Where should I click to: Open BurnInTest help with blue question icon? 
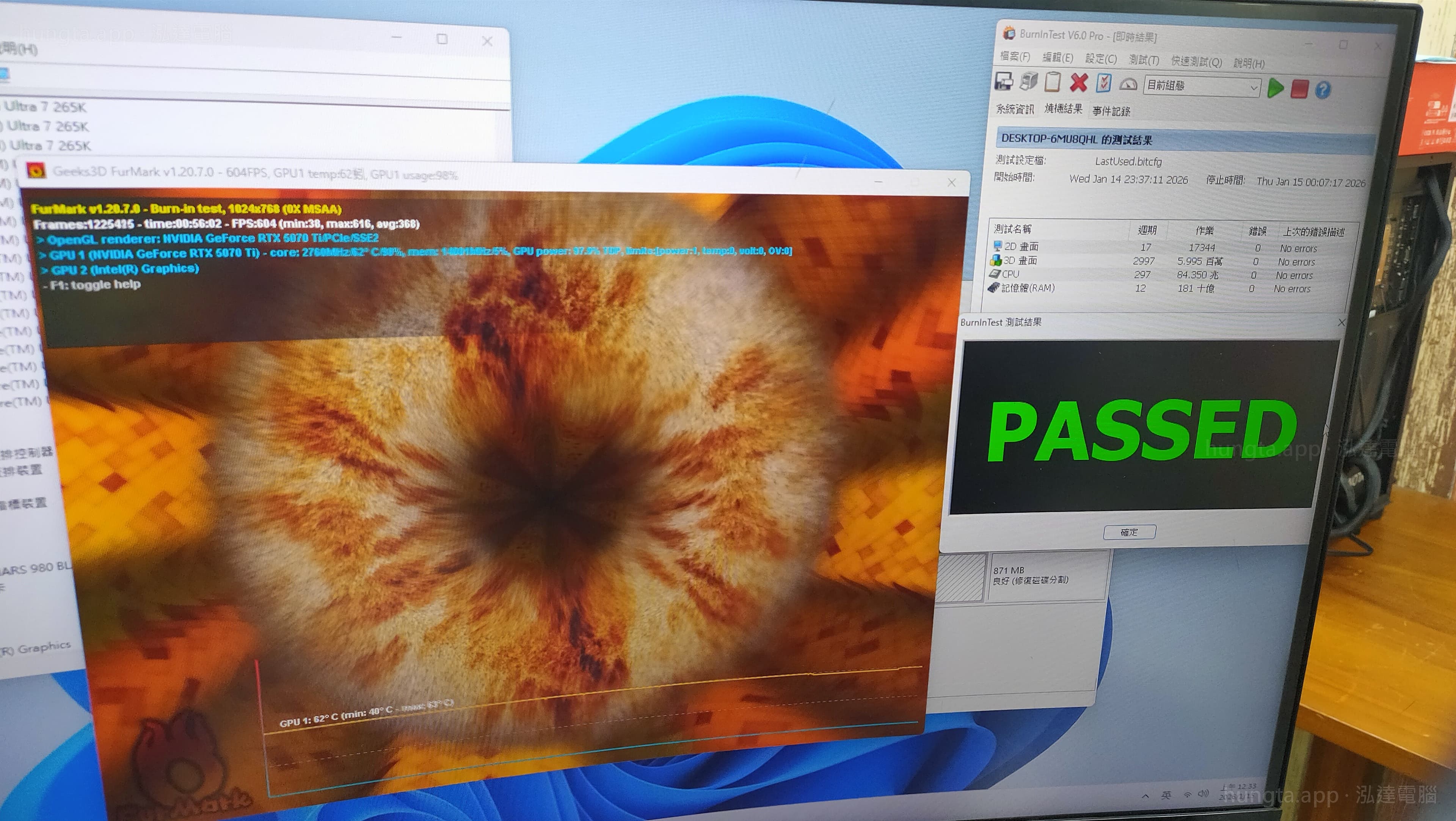pos(1323,90)
